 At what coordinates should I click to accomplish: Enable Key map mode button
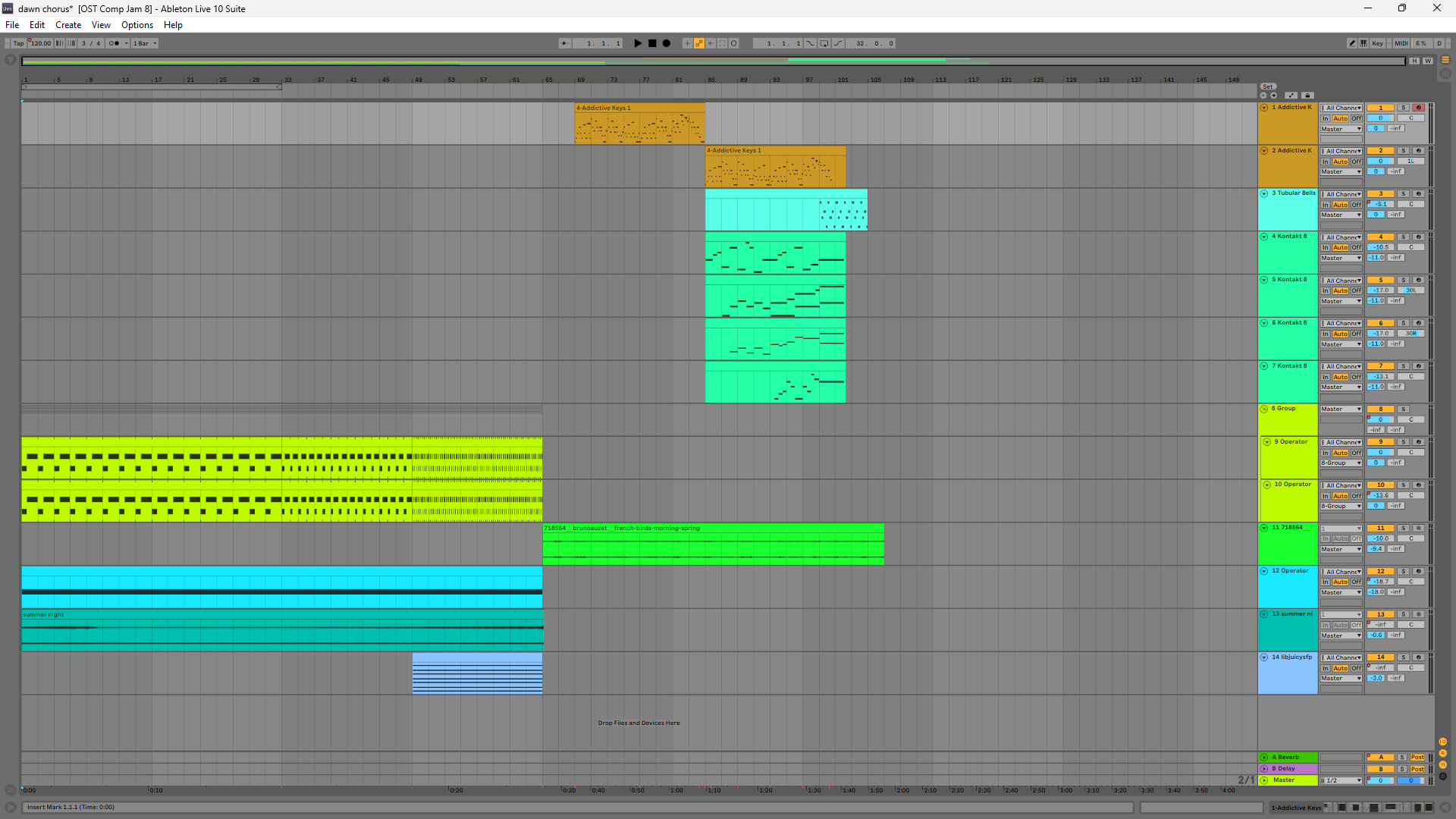1377,43
